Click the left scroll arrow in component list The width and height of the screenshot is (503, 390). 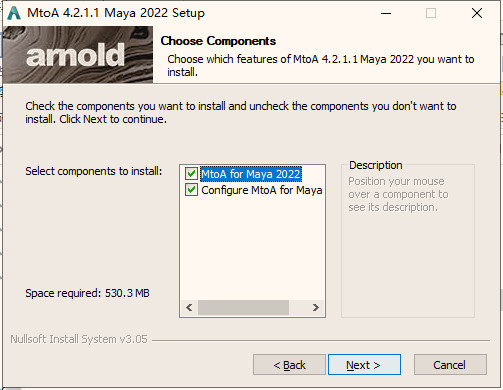pyautogui.click(x=189, y=307)
